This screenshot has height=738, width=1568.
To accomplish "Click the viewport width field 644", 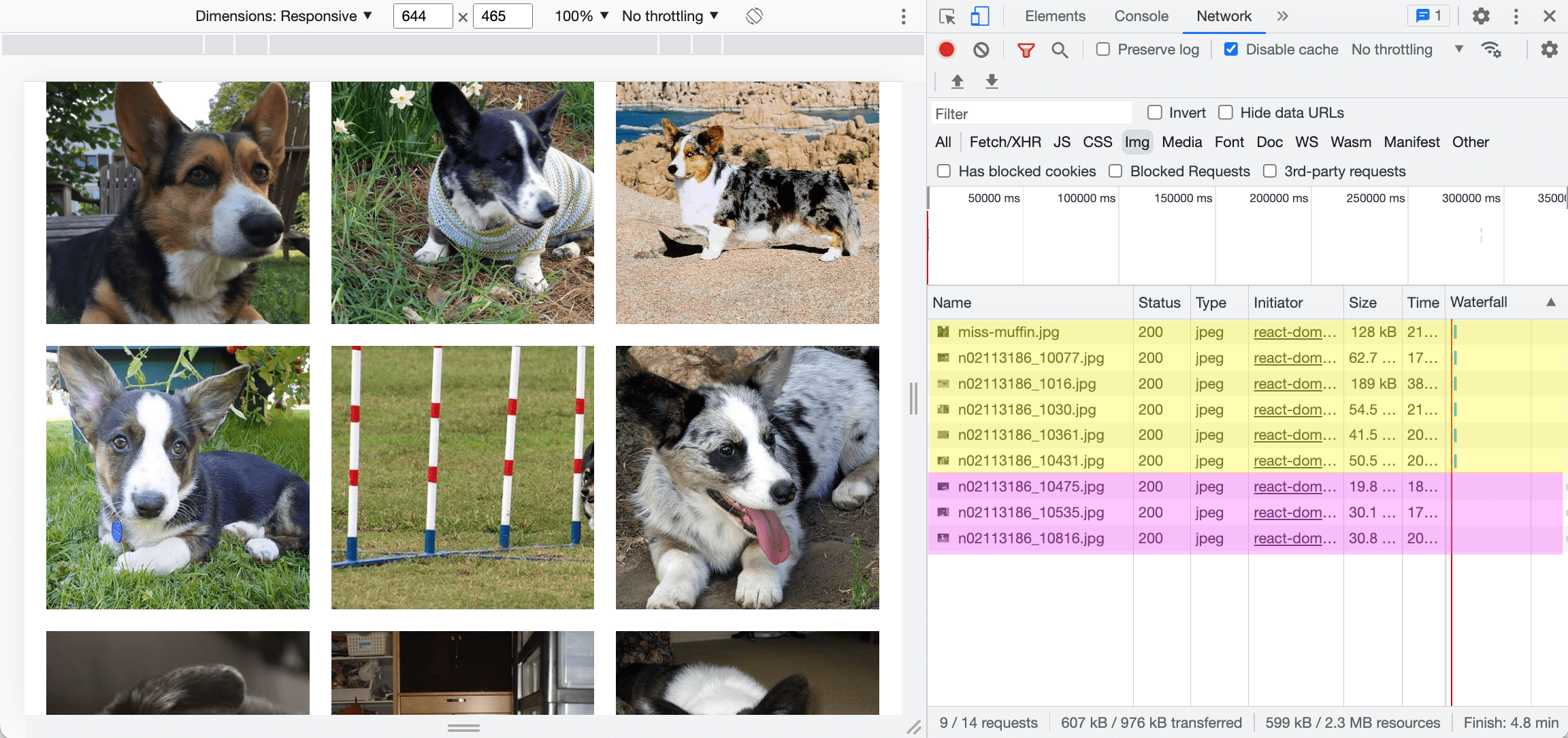I will [423, 16].
